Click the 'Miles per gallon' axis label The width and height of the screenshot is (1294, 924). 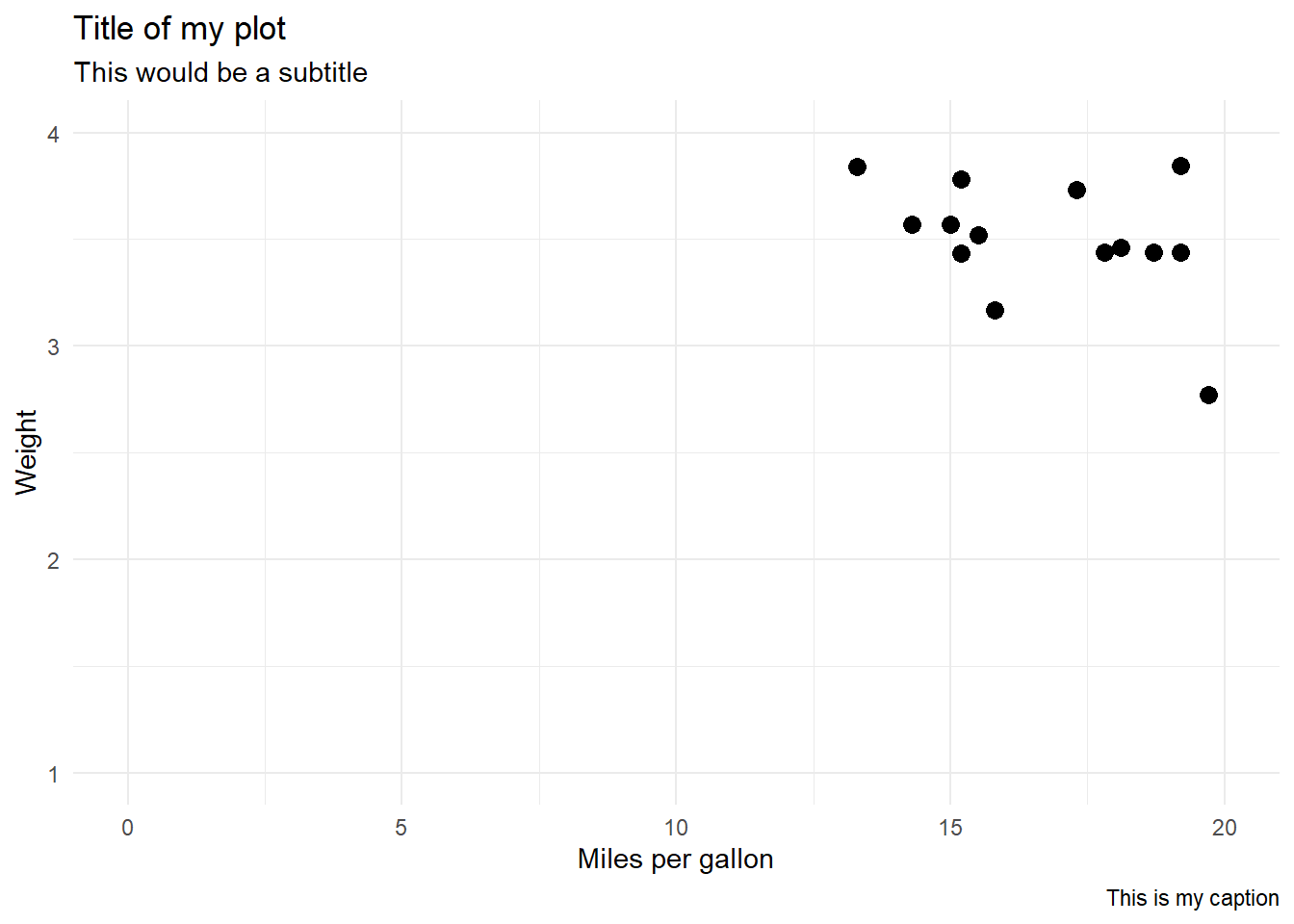tap(675, 859)
